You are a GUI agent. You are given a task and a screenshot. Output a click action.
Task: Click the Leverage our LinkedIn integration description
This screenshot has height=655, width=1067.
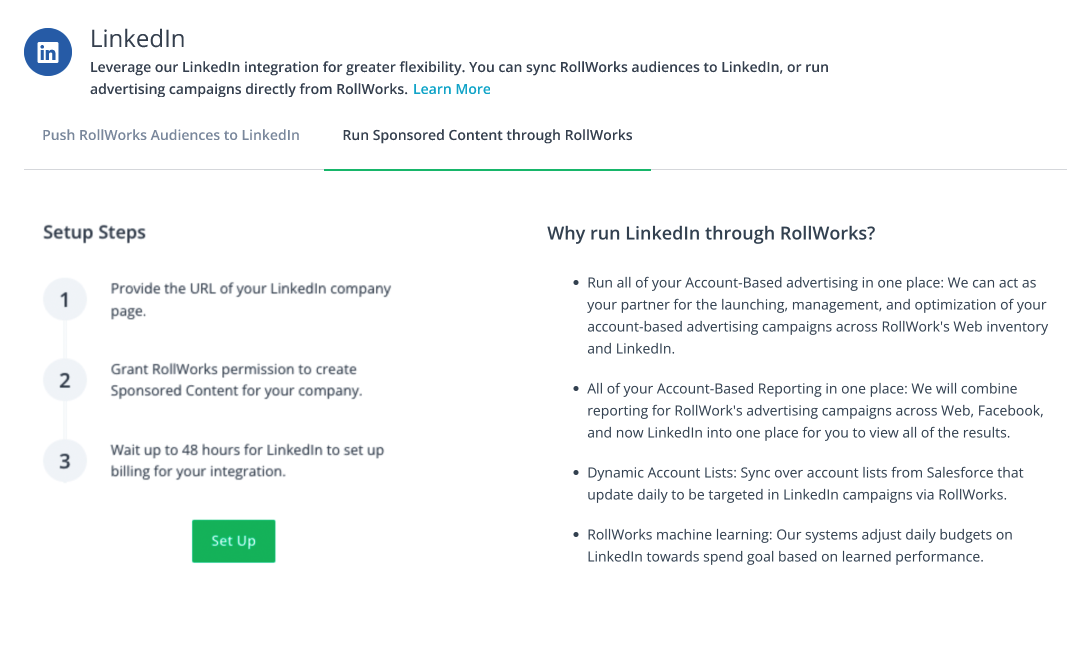(459, 78)
